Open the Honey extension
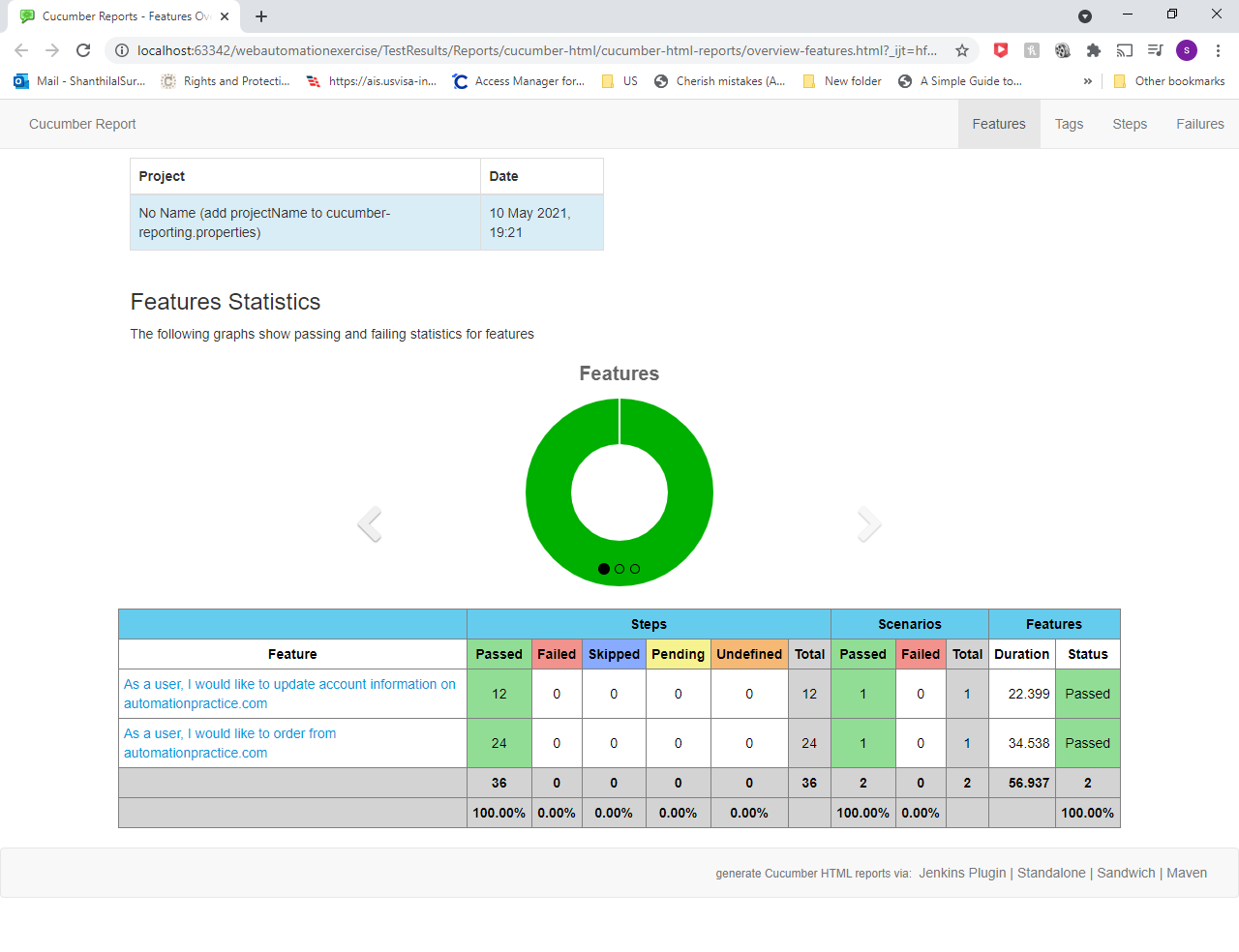This screenshot has height=952, width=1239. click(1032, 49)
